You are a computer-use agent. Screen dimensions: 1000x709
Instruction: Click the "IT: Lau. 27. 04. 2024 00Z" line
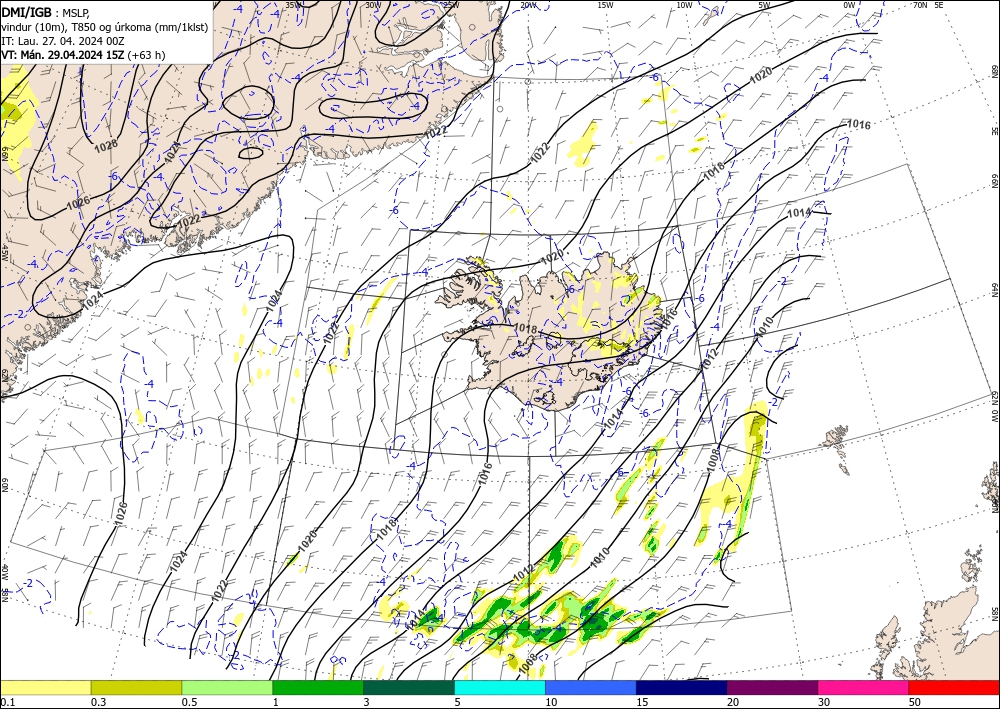click(62, 41)
